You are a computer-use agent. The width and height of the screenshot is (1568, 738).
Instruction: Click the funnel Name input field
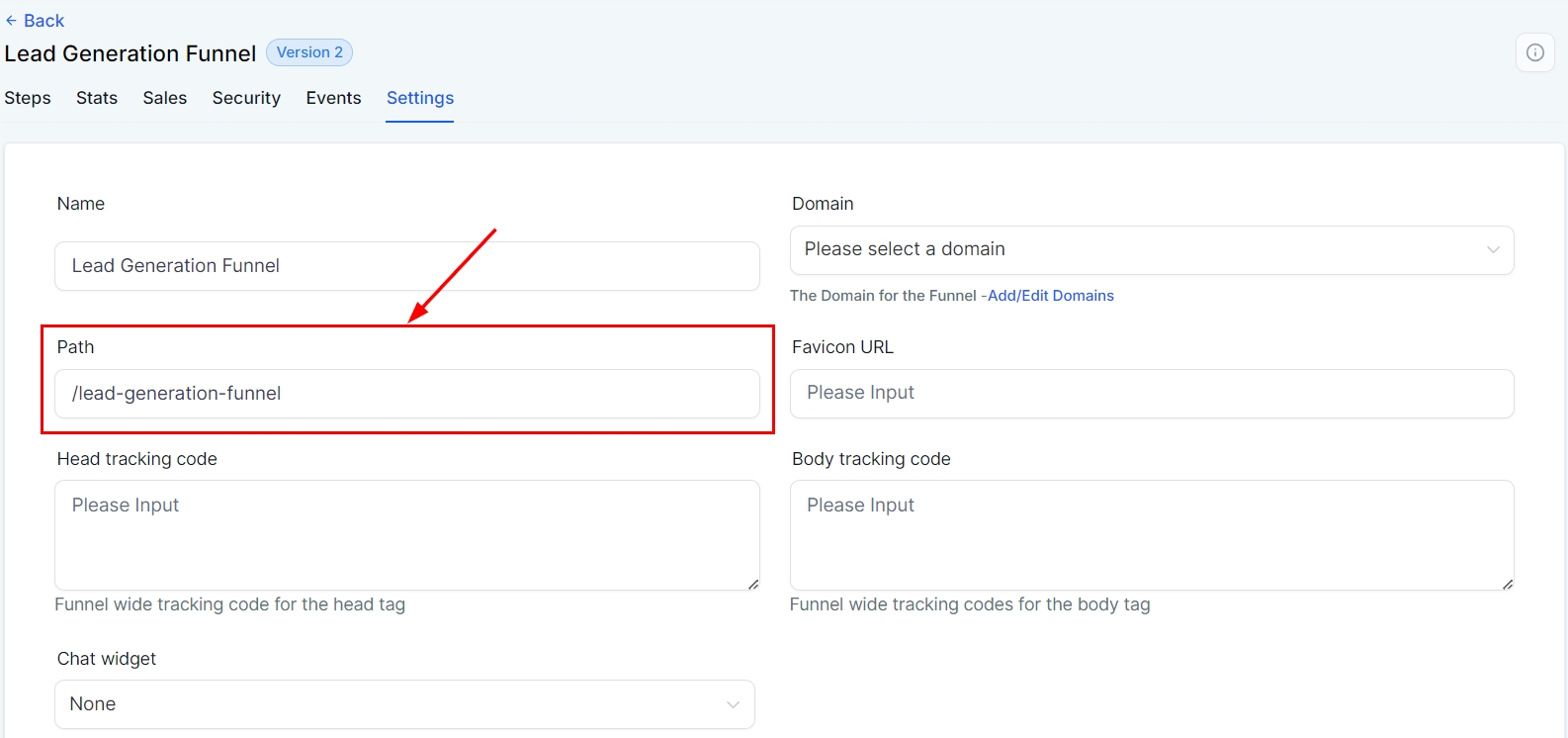coord(406,266)
